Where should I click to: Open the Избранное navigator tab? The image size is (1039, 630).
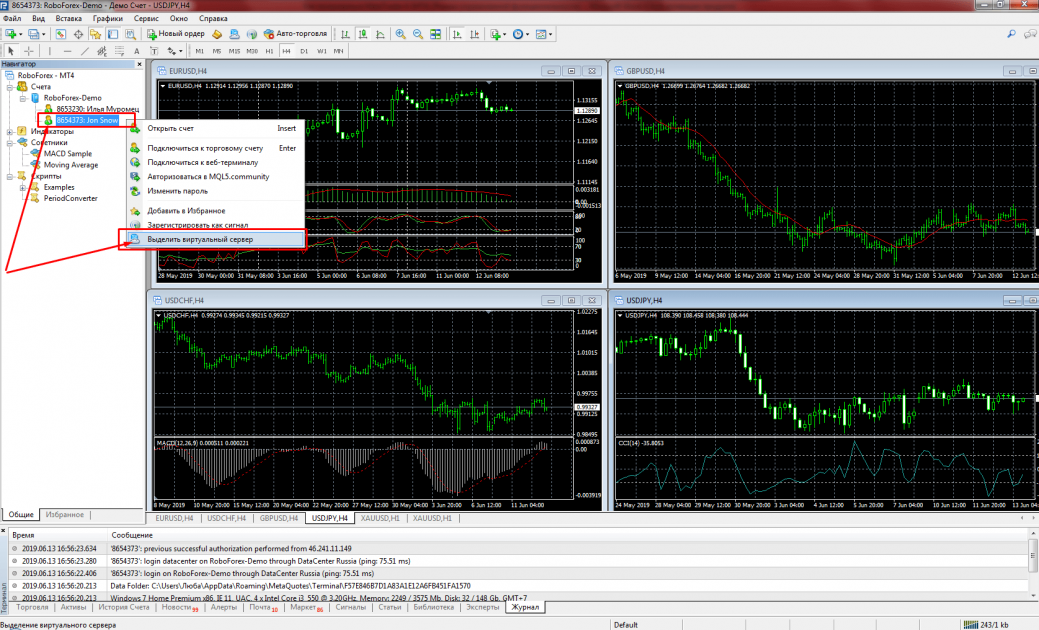pyautogui.click(x=64, y=514)
